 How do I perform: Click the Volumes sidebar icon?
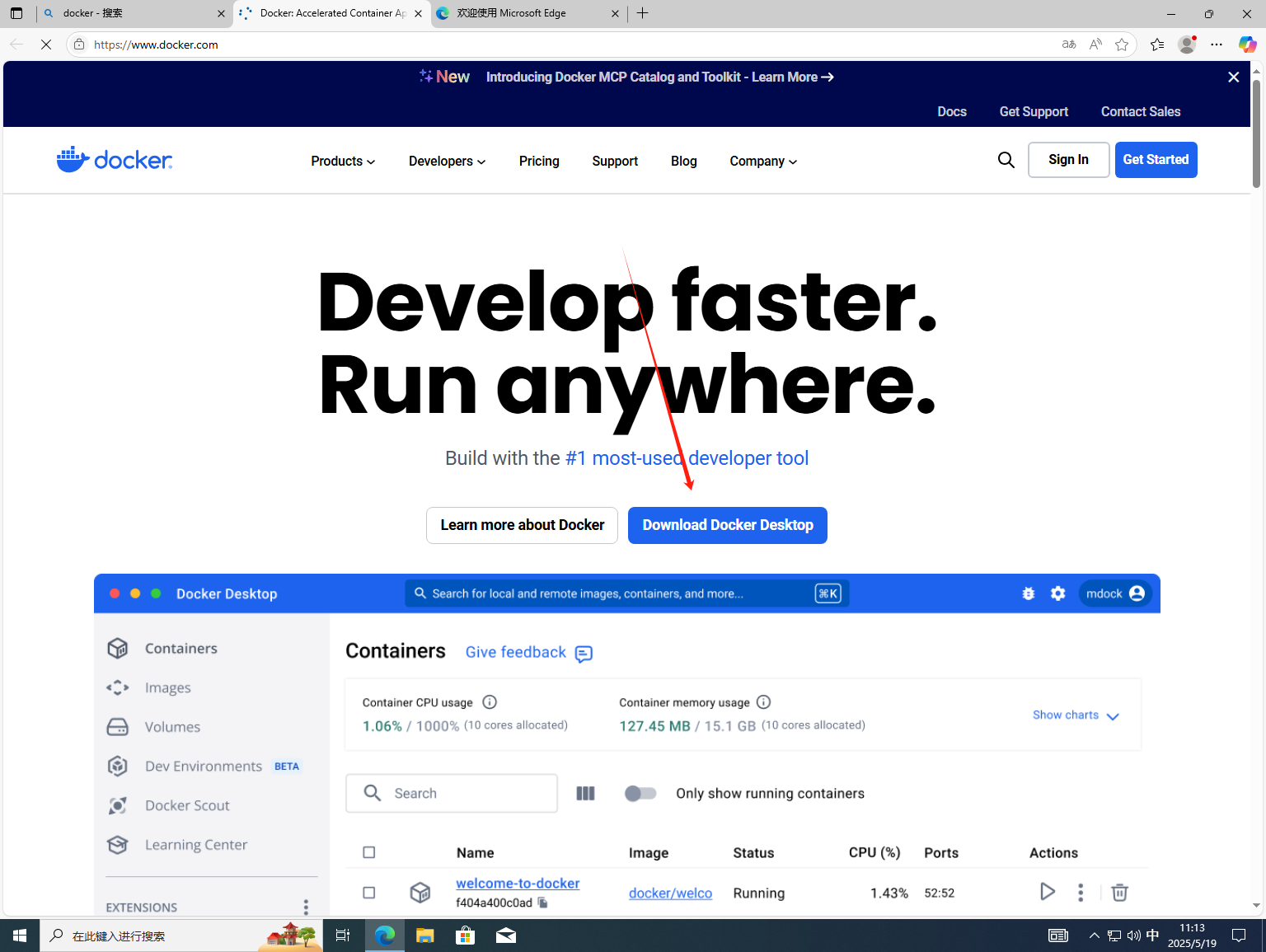point(118,727)
